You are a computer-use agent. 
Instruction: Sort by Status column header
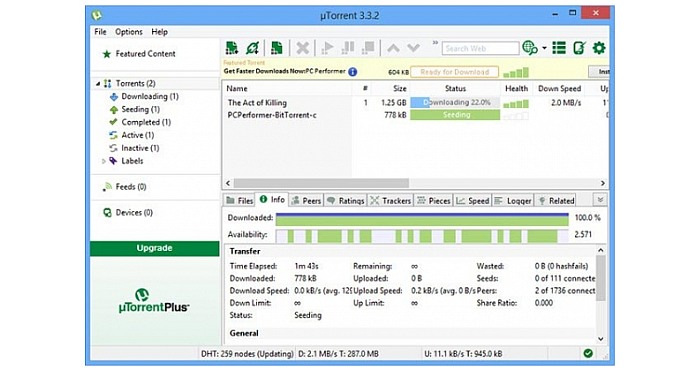455,89
